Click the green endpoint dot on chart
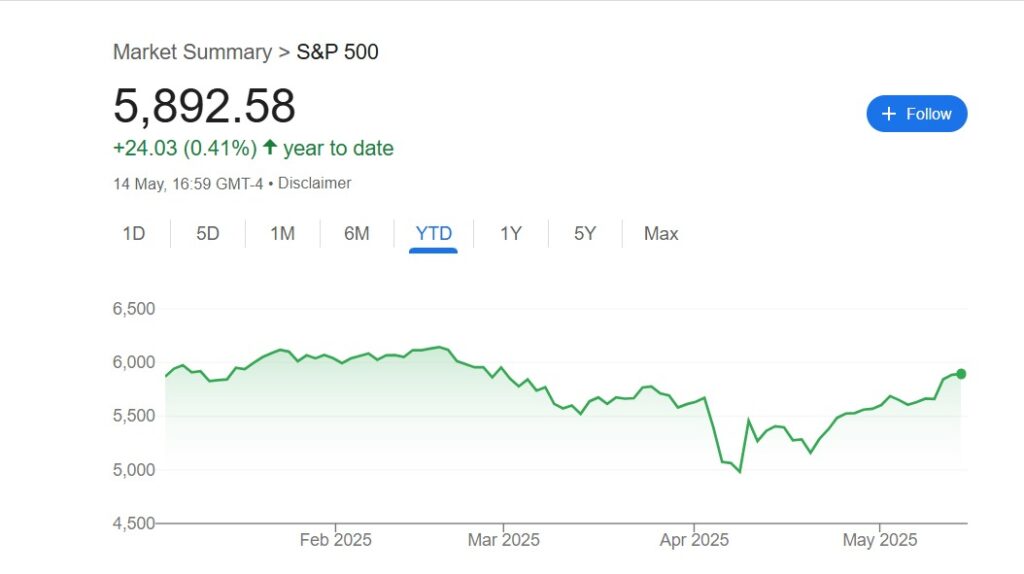This screenshot has width=1024, height=574. 961,374
